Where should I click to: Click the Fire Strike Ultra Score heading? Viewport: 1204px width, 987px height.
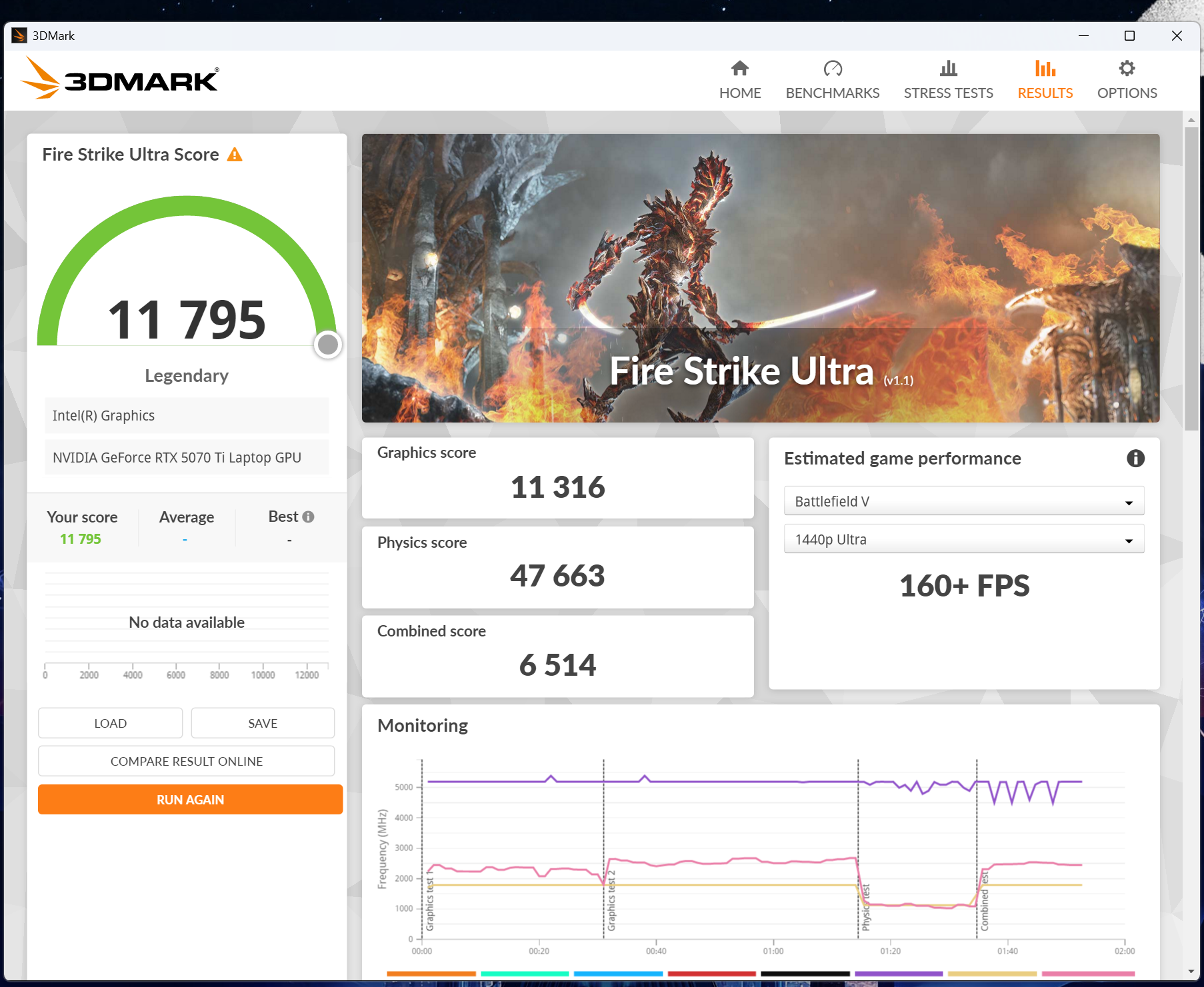coord(131,155)
